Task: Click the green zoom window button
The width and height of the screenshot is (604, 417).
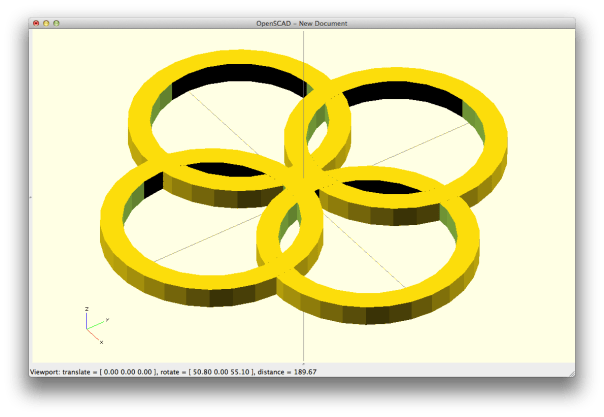Action: pos(56,21)
